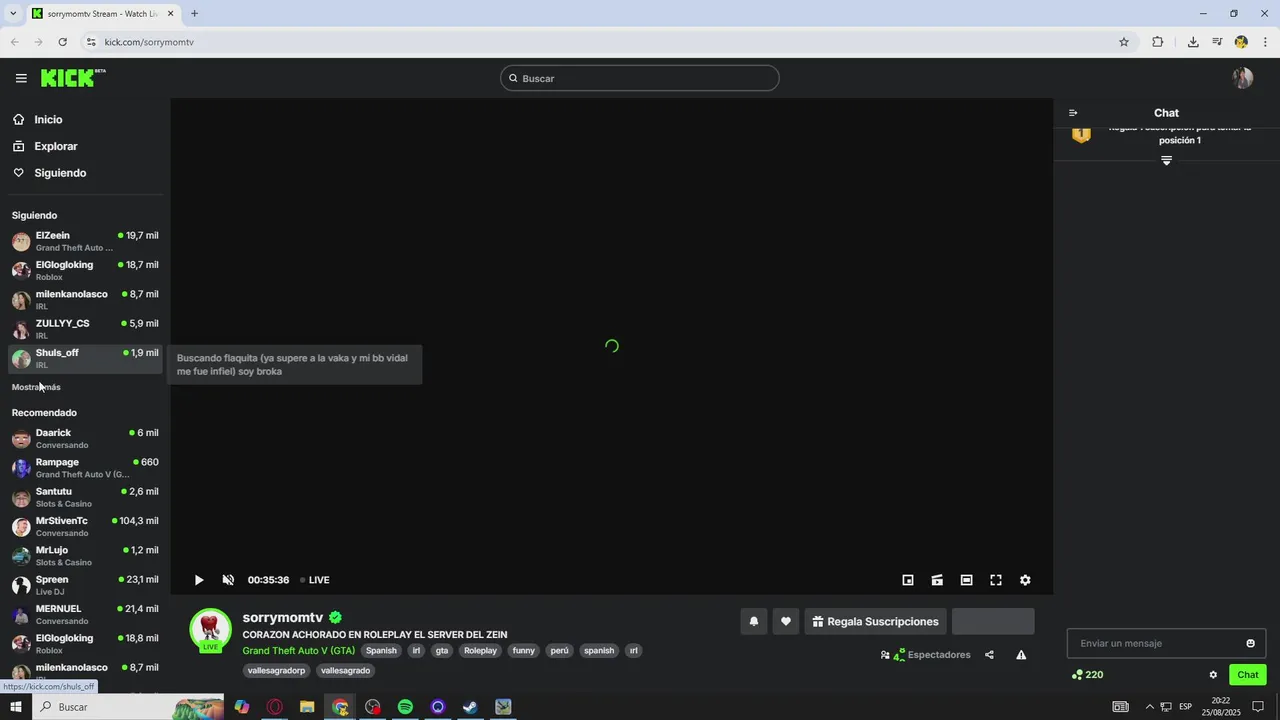Image resolution: width=1280 pixels, height=720 pixels.
Task: Open Siguiendo in the sidebar
Action: tap(60, 173)
